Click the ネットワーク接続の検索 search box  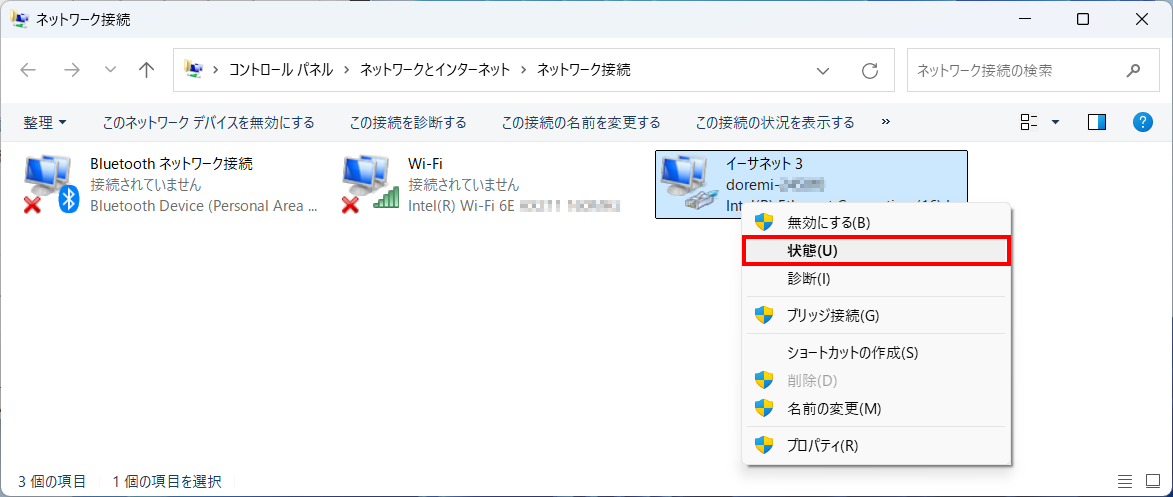(1015, 70)
